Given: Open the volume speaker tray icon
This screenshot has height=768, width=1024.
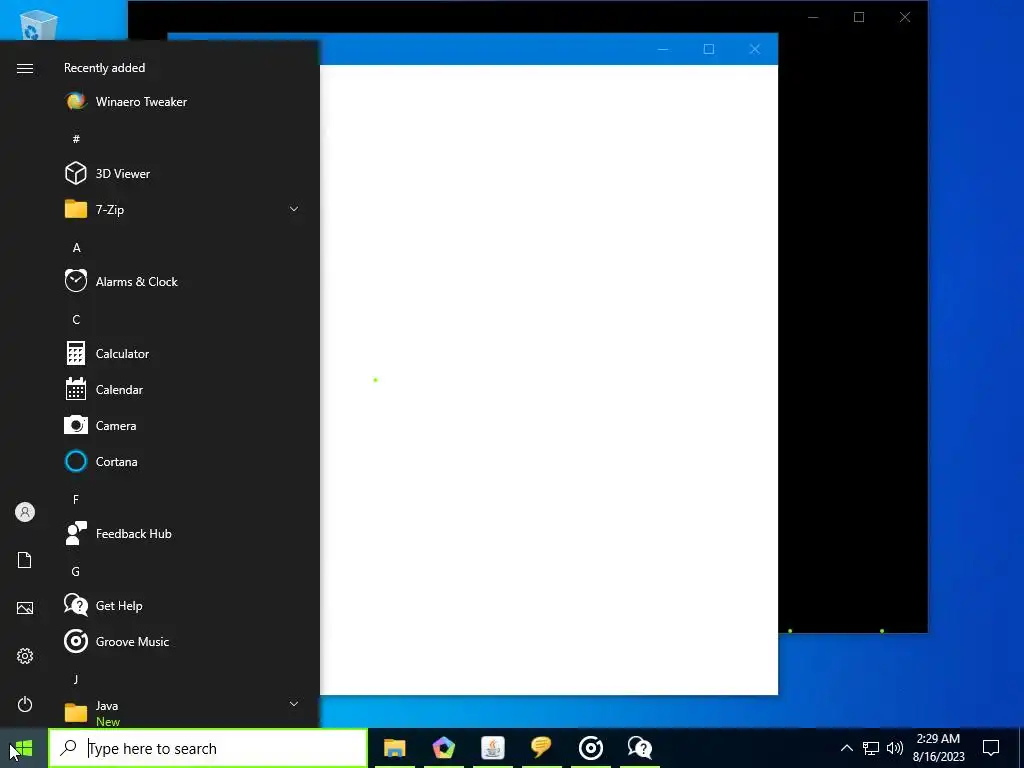Looking at the screenshot, I should tap(895, 748).
